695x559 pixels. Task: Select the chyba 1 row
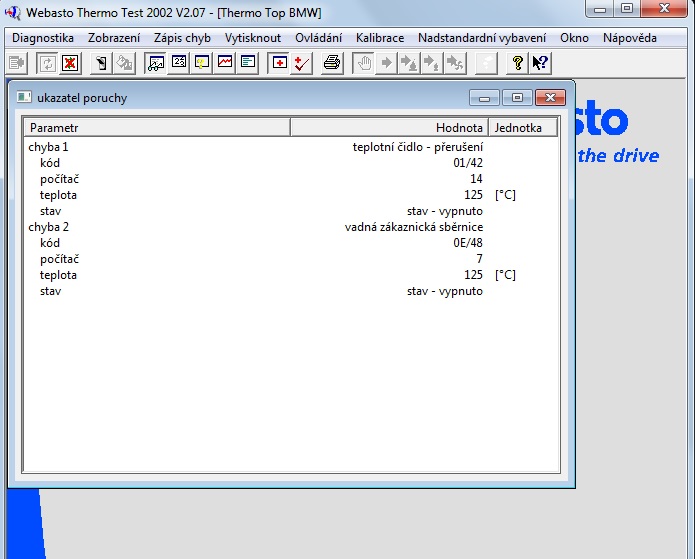[291, 147]
